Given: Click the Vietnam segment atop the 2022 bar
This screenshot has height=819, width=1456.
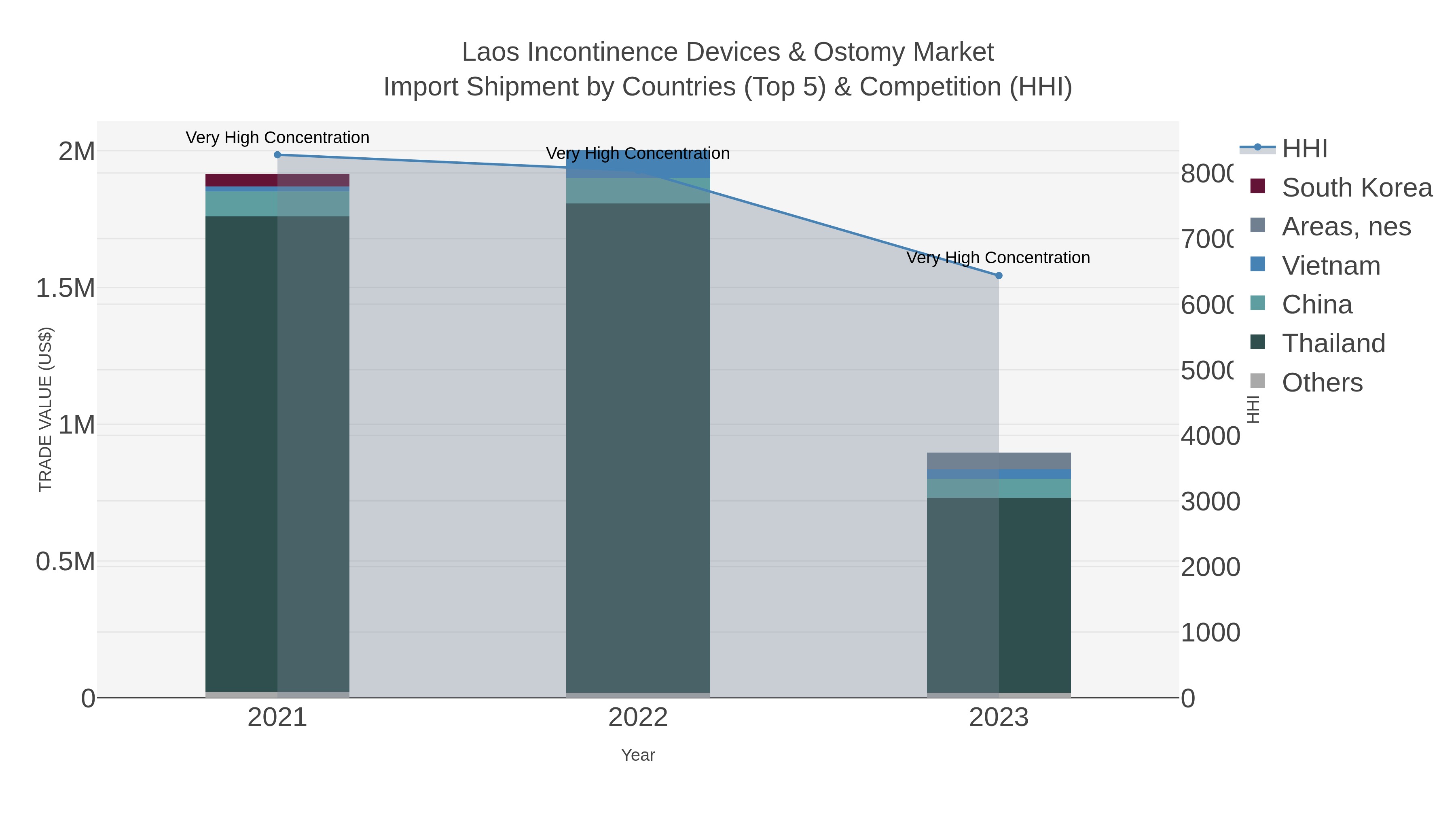Looking at the screenshot, I should (638, 165).
